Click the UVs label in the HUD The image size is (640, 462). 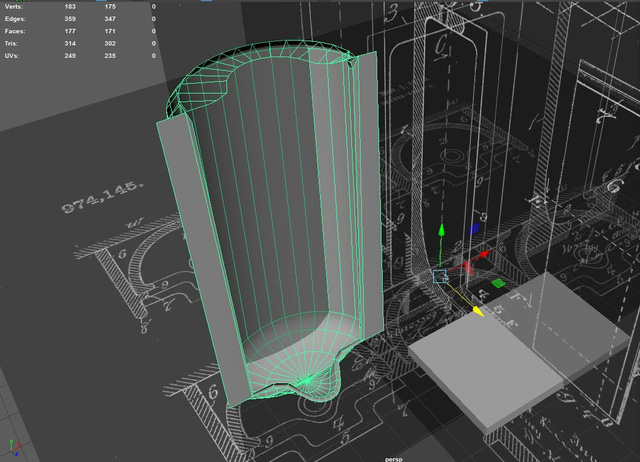12,55
